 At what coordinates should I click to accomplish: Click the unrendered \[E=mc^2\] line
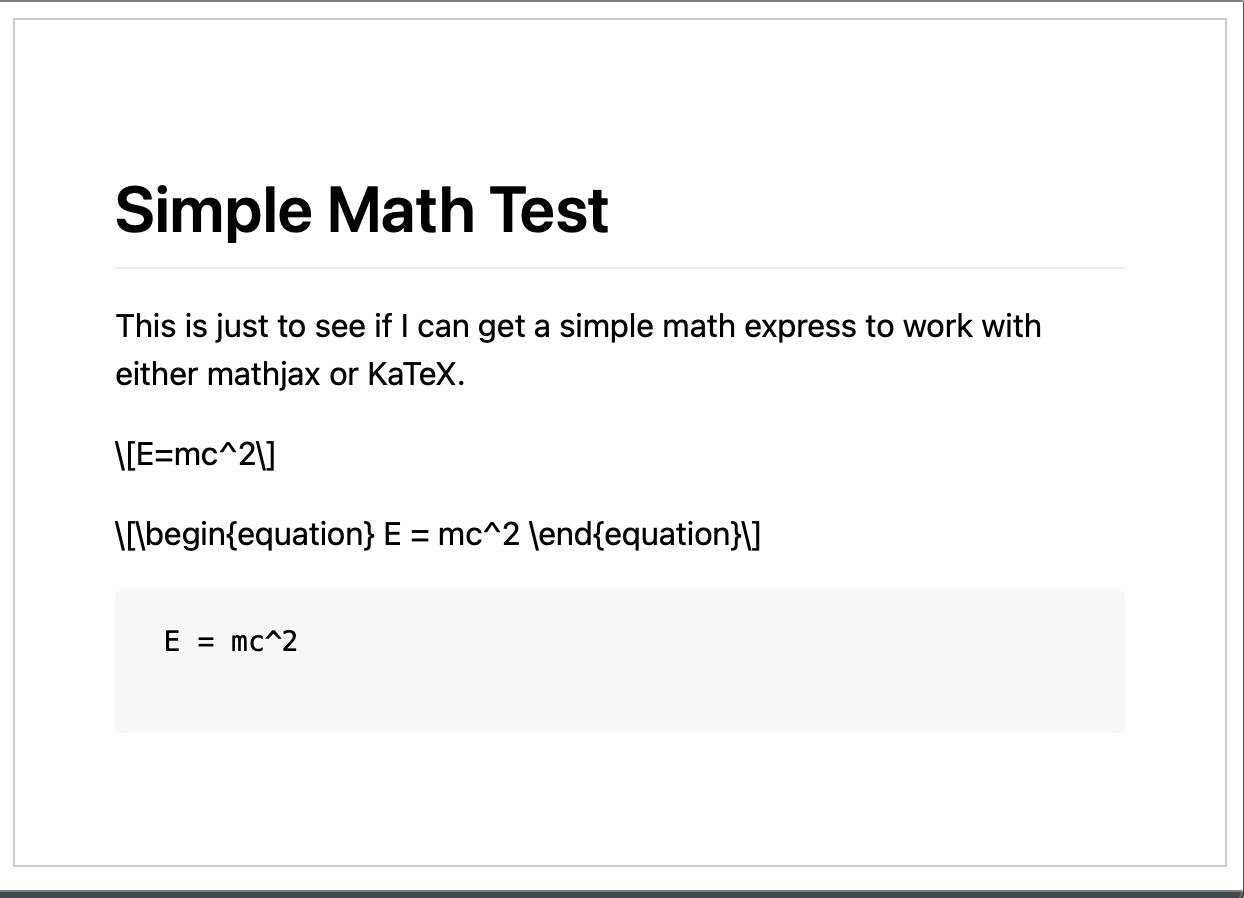[195, 456]
